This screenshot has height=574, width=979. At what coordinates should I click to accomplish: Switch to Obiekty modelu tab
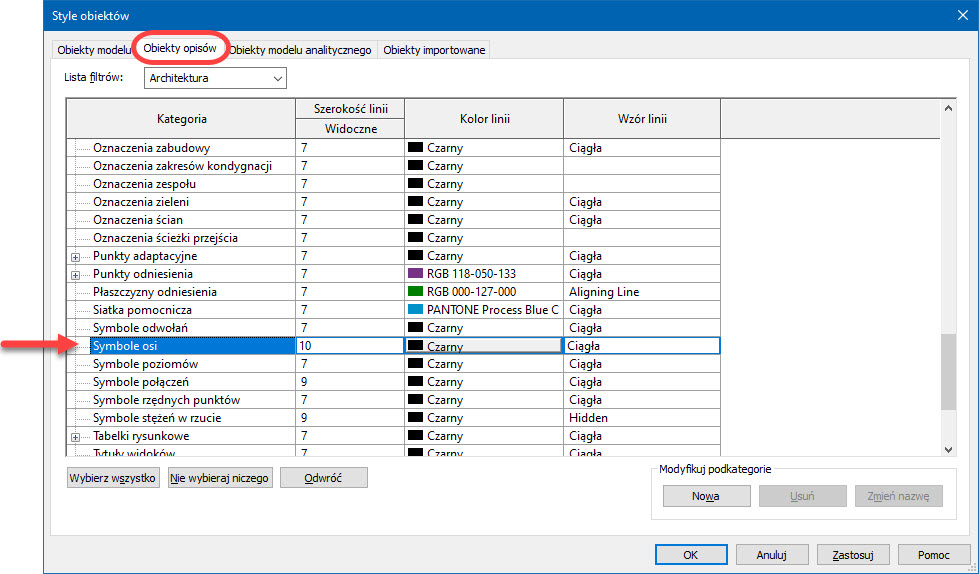pos(92,50)
